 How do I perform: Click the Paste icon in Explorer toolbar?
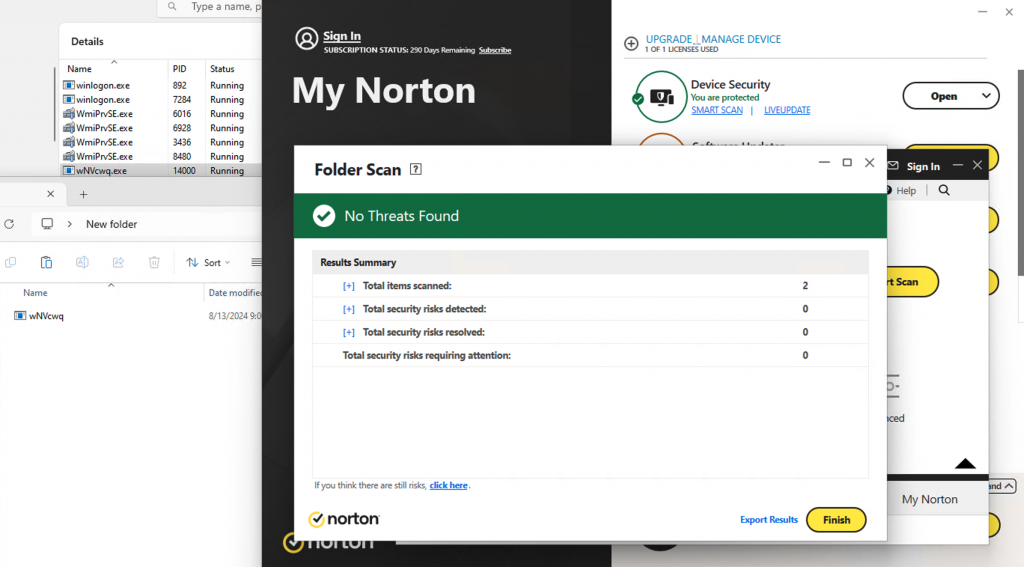click(x=46, y=262)
